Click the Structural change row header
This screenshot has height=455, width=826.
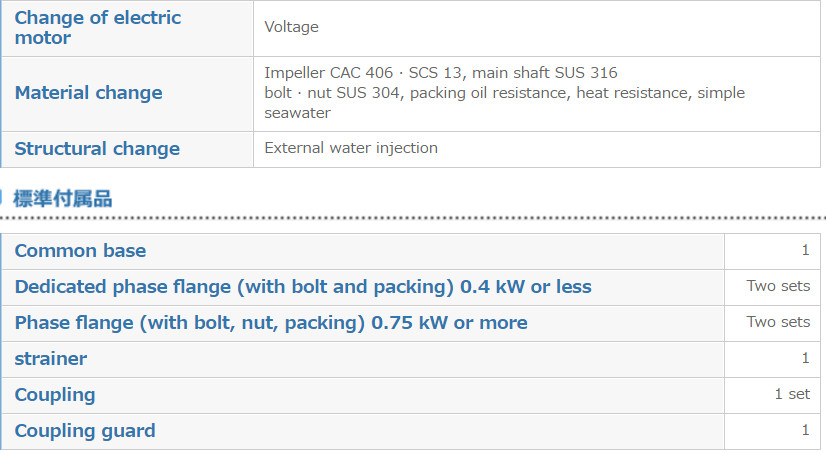click(97, 149)
